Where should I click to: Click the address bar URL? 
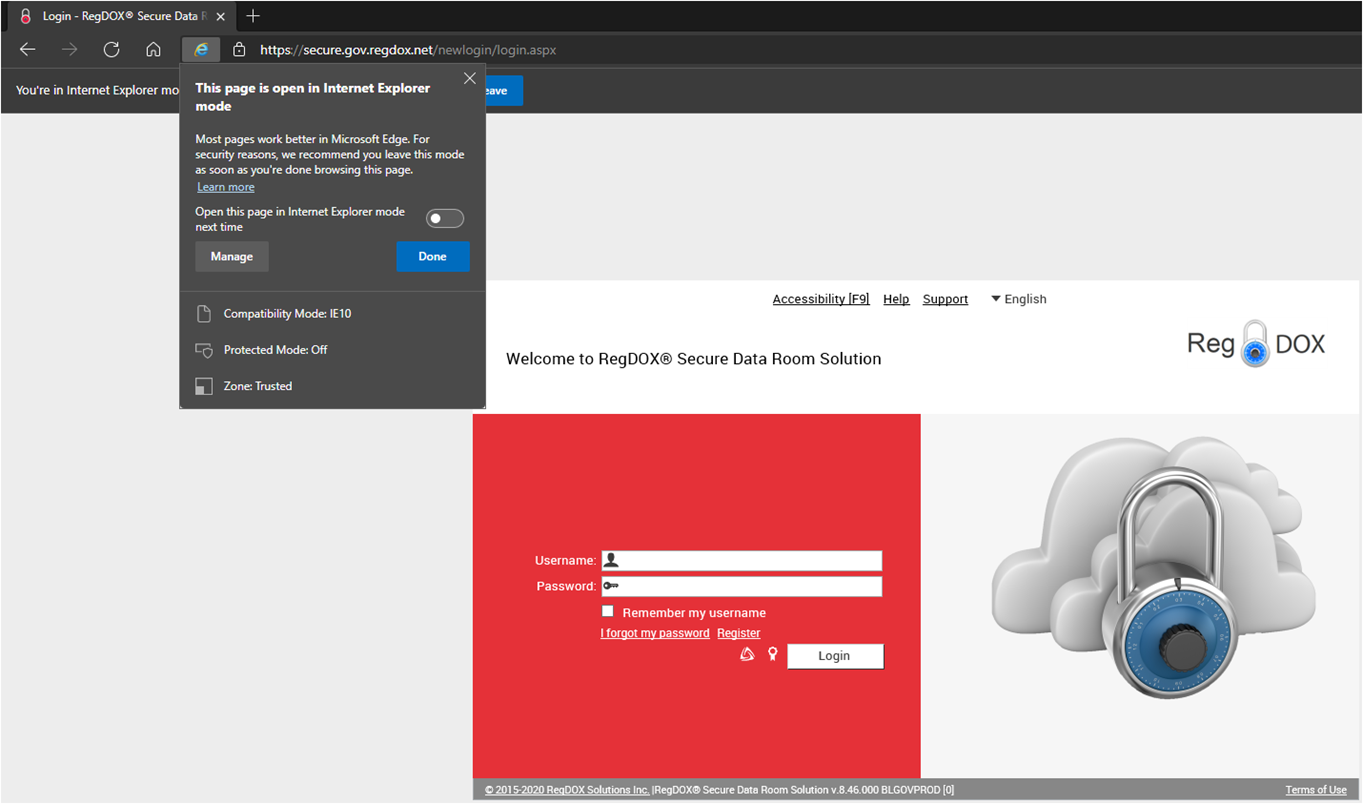pyautogui.click(x=408, y=49)
